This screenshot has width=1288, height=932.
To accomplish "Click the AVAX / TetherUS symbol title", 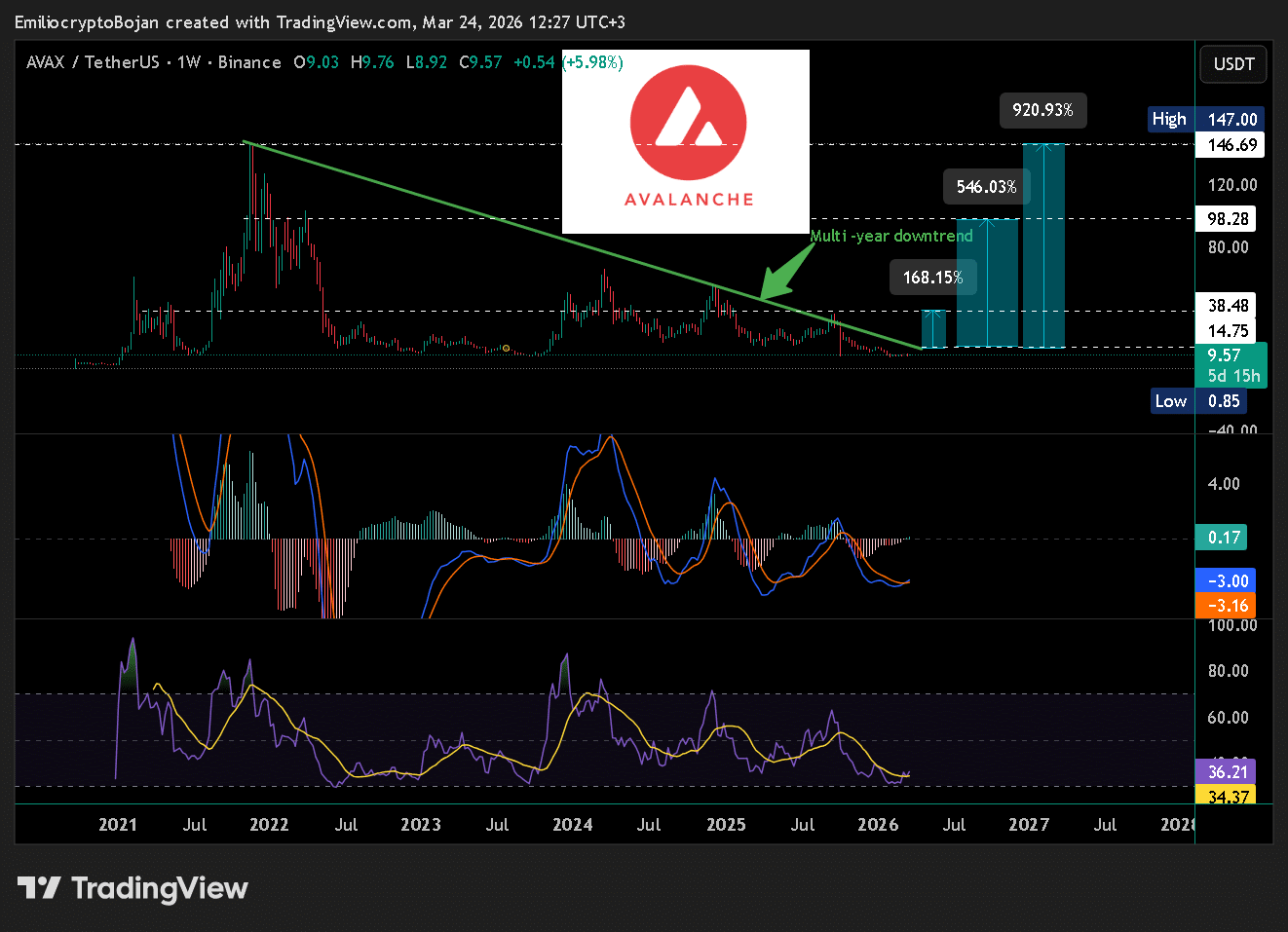I will pos(93,62).
